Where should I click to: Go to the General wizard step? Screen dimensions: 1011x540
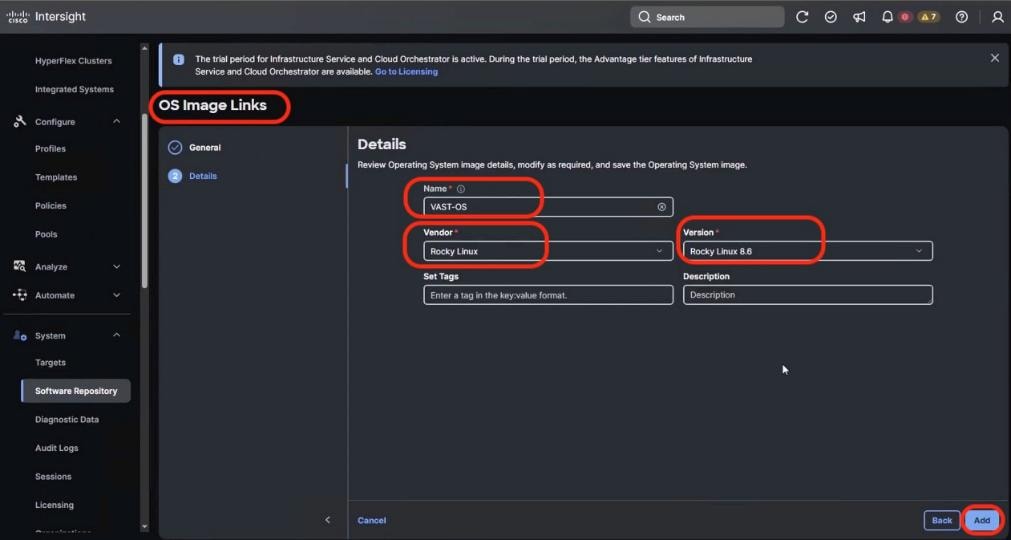point(205,148)
